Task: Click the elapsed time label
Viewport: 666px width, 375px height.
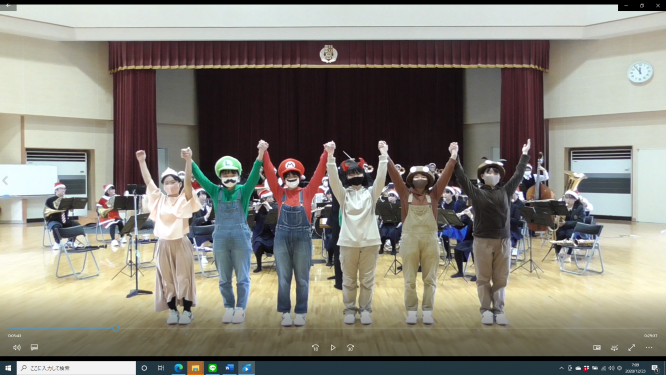Action: click(14, 336)
